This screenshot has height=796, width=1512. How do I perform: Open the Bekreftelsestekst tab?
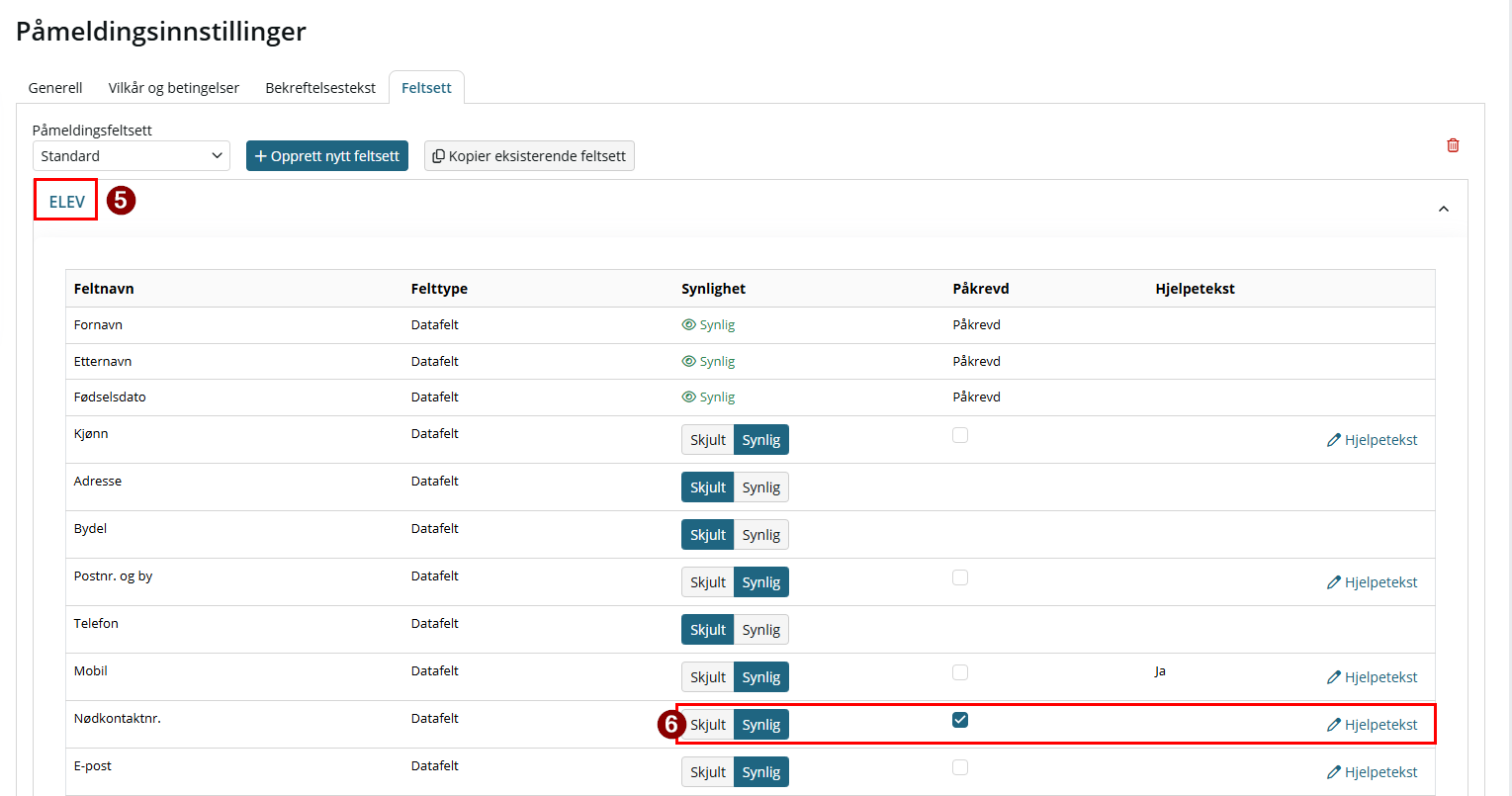click(x=320, y=88)
